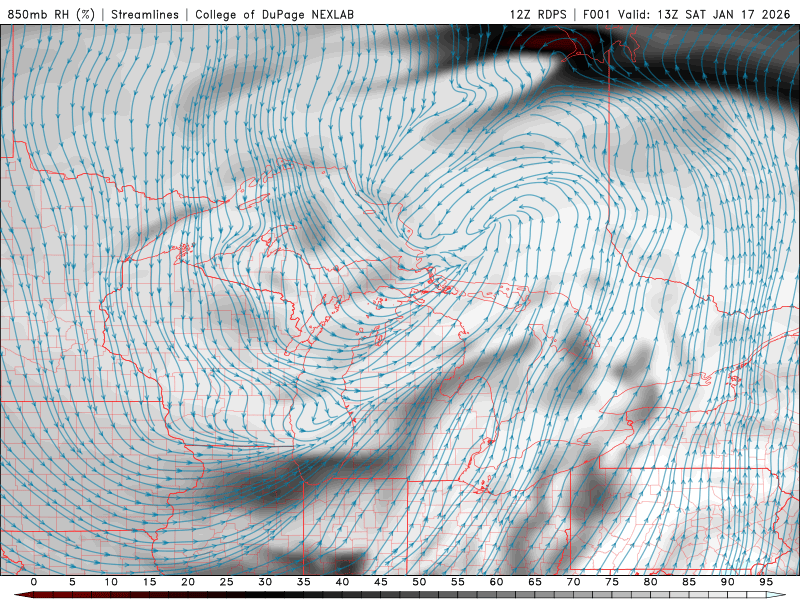Click the 70 label on the colorbar
800x600 pixels.
(573, 582)
